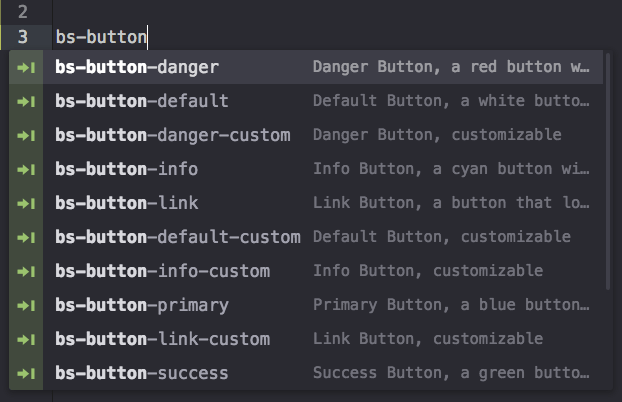Screen dimensions: 622x402
Task: Click the bs-button text on line 3
Action: coord(101,37)
